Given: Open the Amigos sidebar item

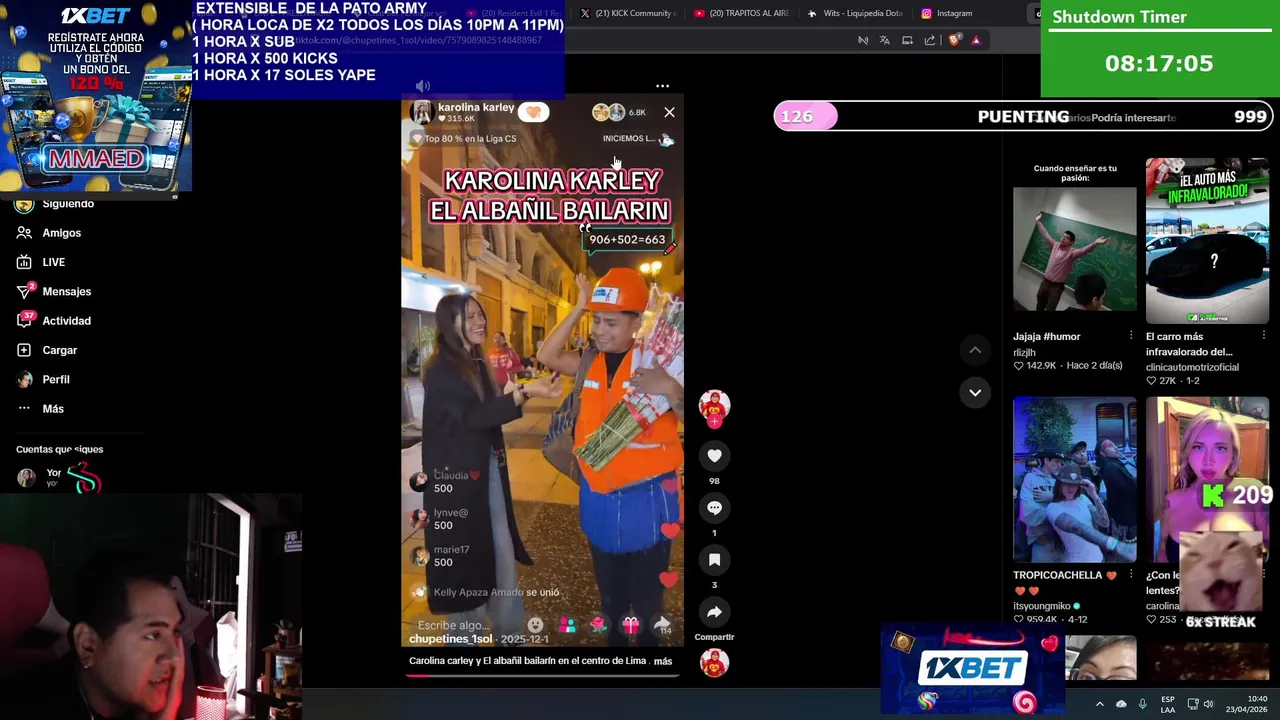Looking at the screenshot, I should point(48,233).
